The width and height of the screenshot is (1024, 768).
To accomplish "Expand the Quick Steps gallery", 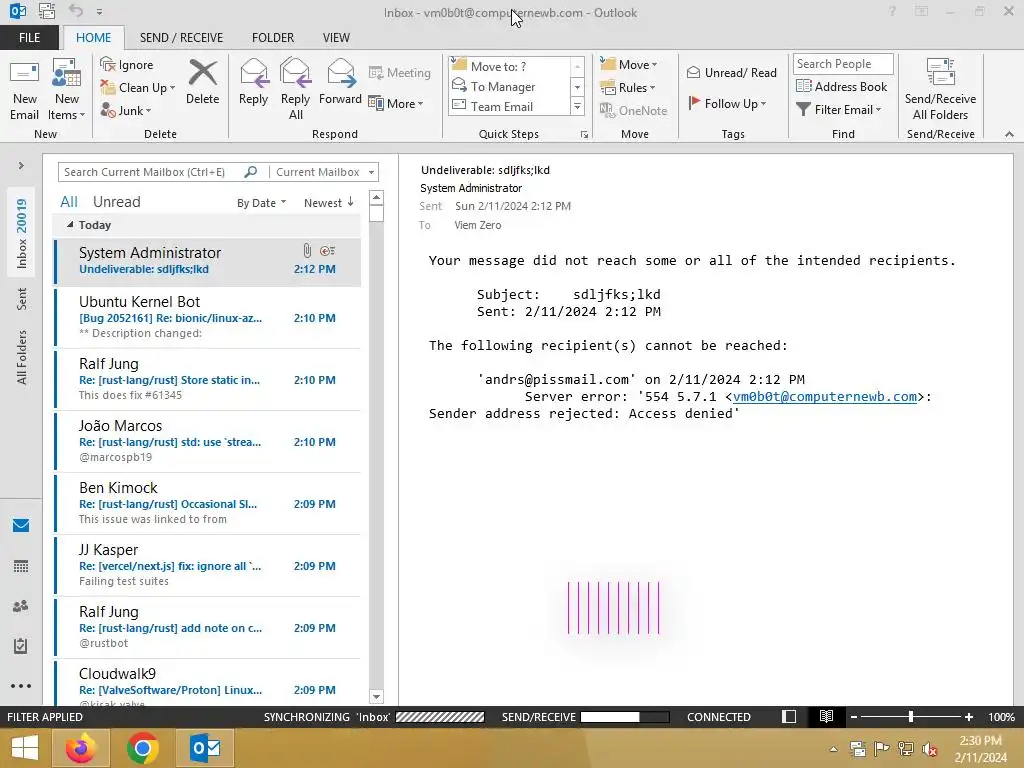I will [x=577, y=106].
